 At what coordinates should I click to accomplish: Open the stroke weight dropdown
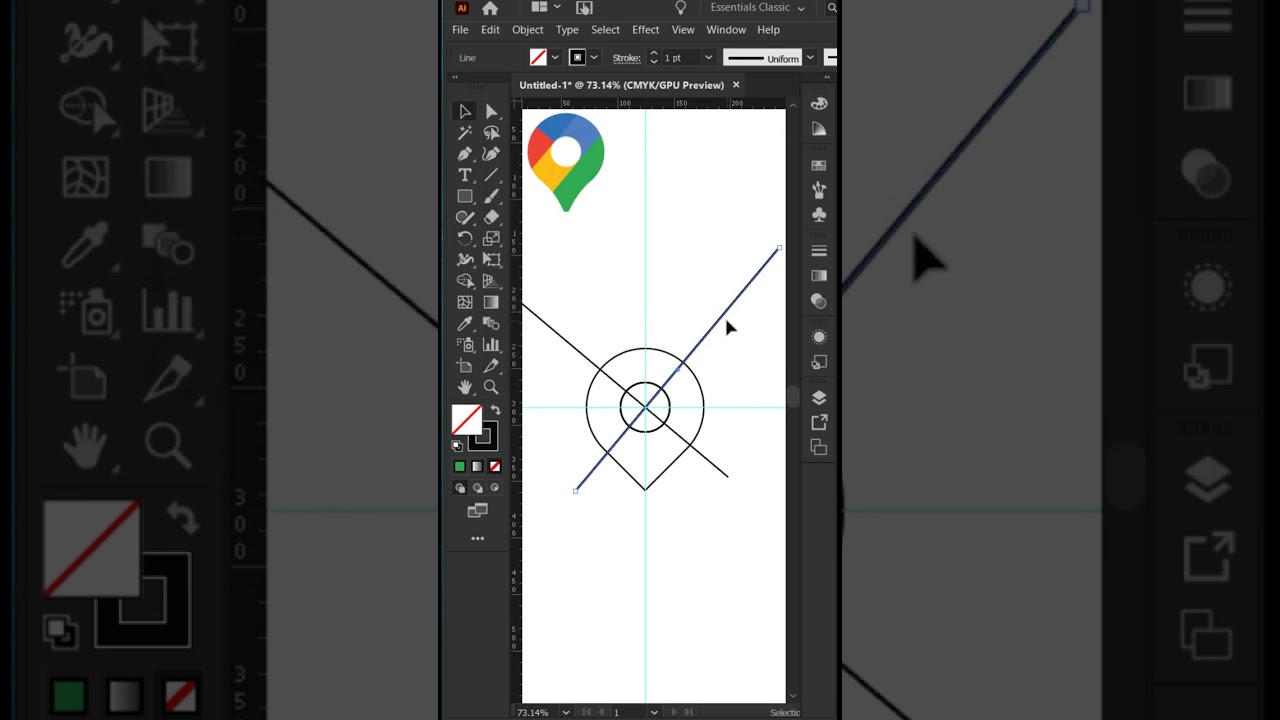click(x=708, y=58)
